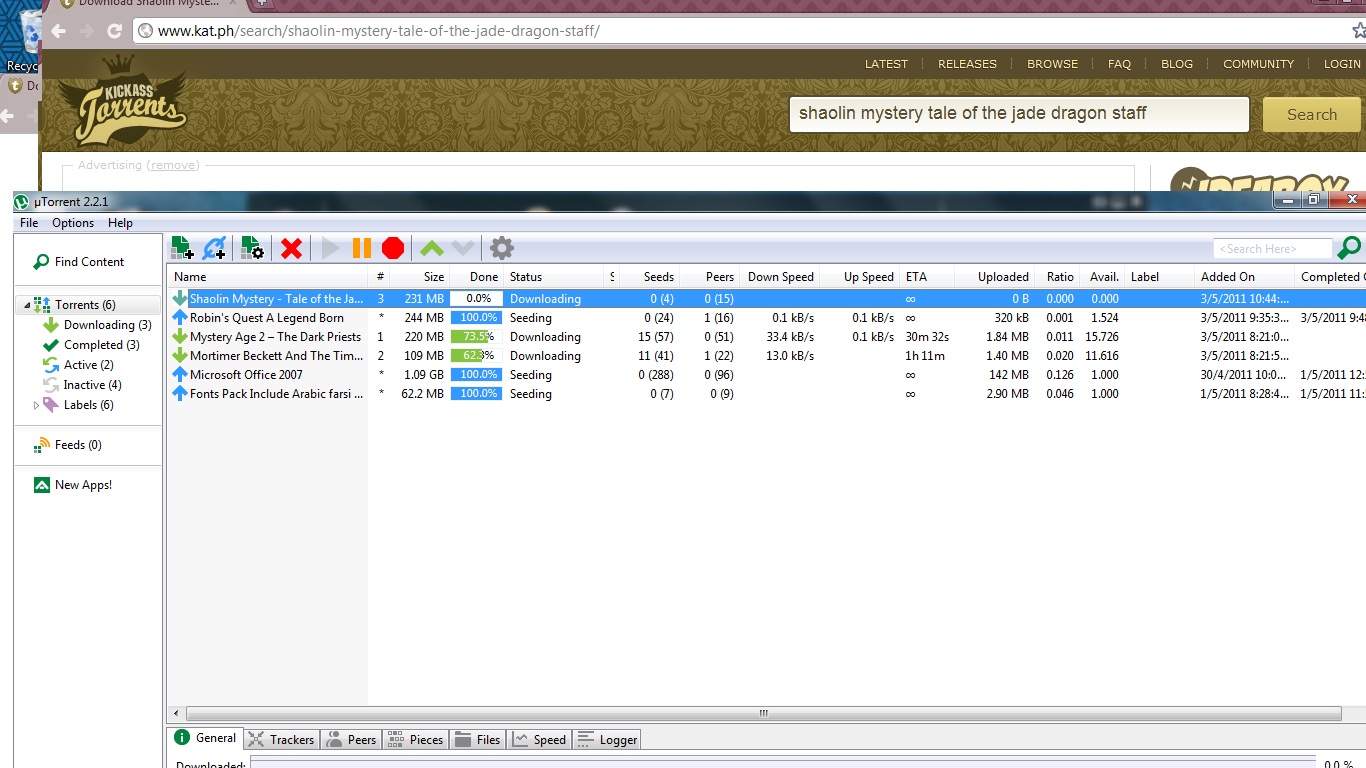
Task: Click the Inactive category icon in sidebar
Action: coord(51,385)
